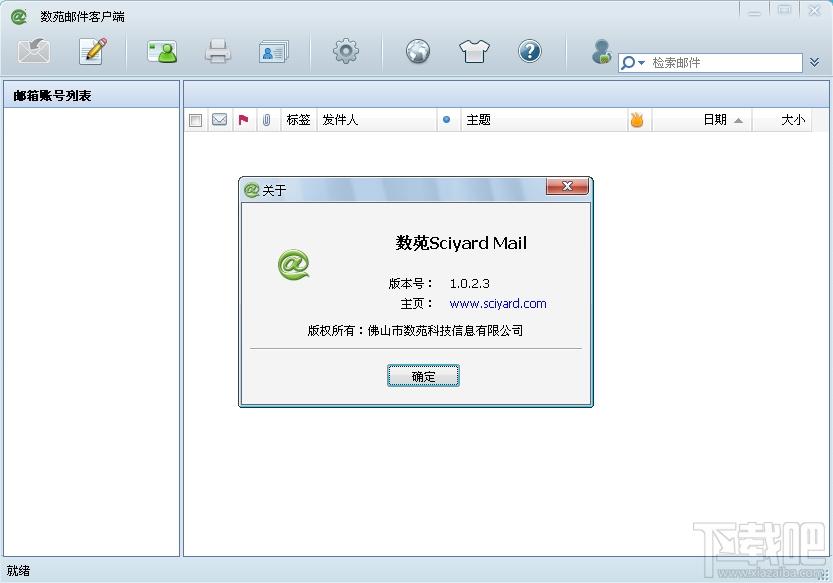This screenshot has width=833, height=583.
Task: Change skin with the T-shirt icon
Action: pos(474,51)
